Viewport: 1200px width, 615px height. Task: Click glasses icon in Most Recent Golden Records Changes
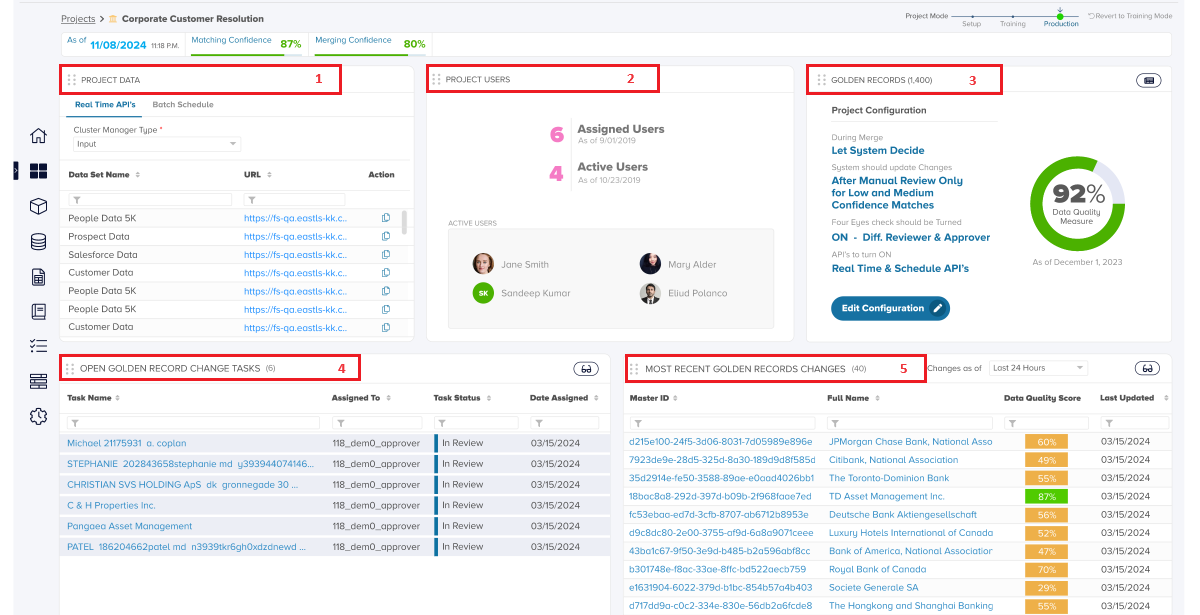1148,369
